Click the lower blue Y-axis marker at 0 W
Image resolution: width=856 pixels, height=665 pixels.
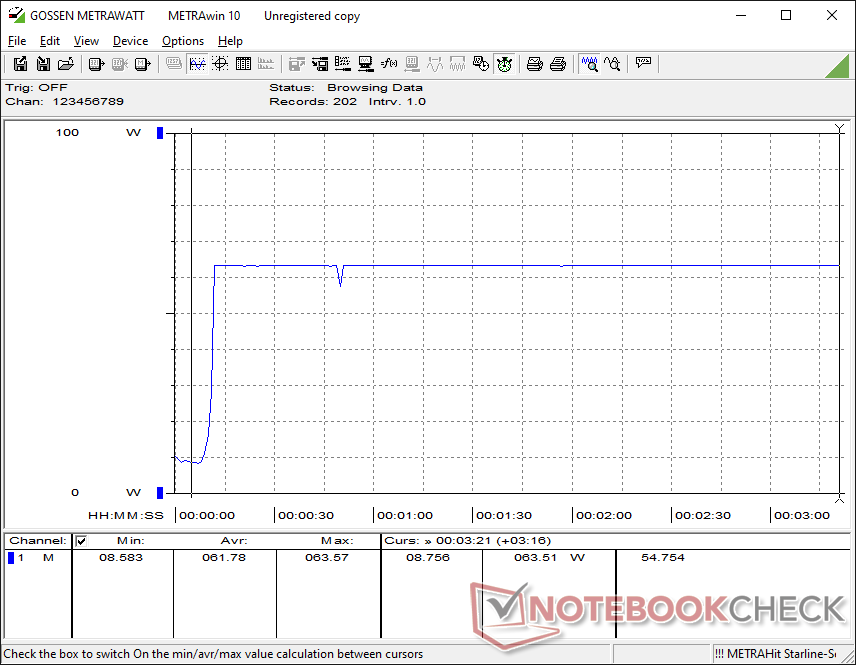coord(159,492)
